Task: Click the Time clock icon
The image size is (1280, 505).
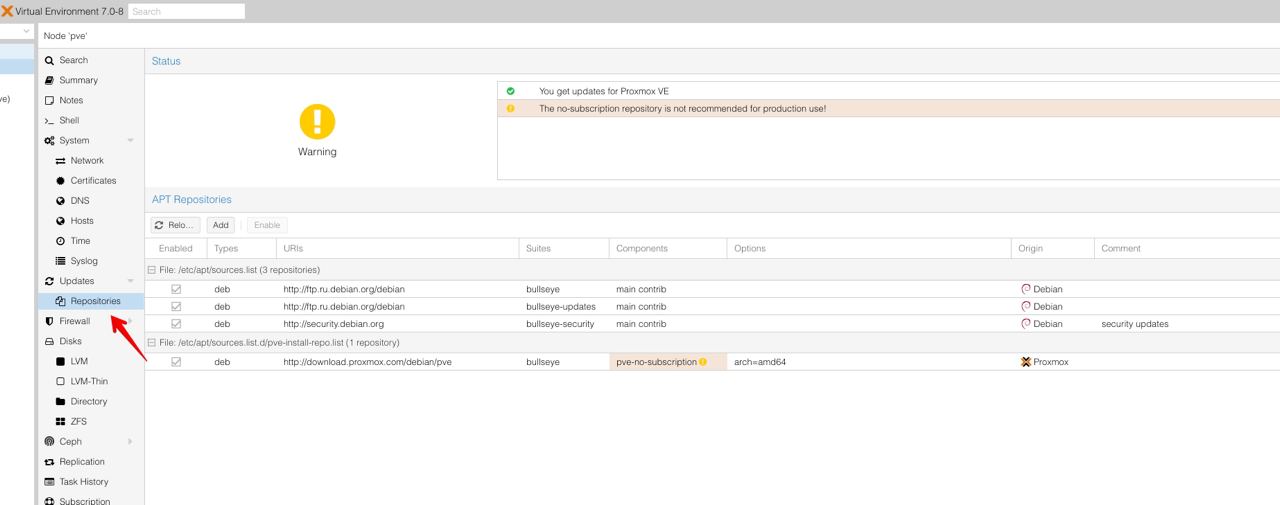Action: (60, 241)
